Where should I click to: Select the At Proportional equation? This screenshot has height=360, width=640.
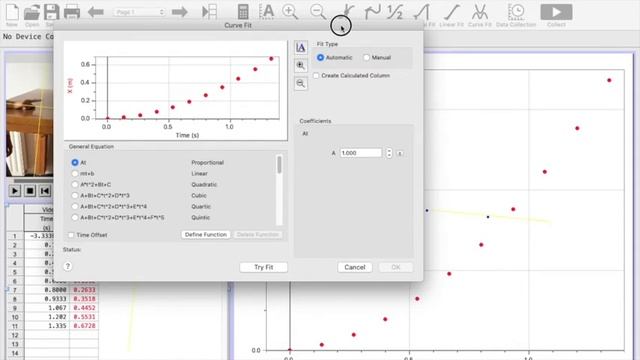75,162
